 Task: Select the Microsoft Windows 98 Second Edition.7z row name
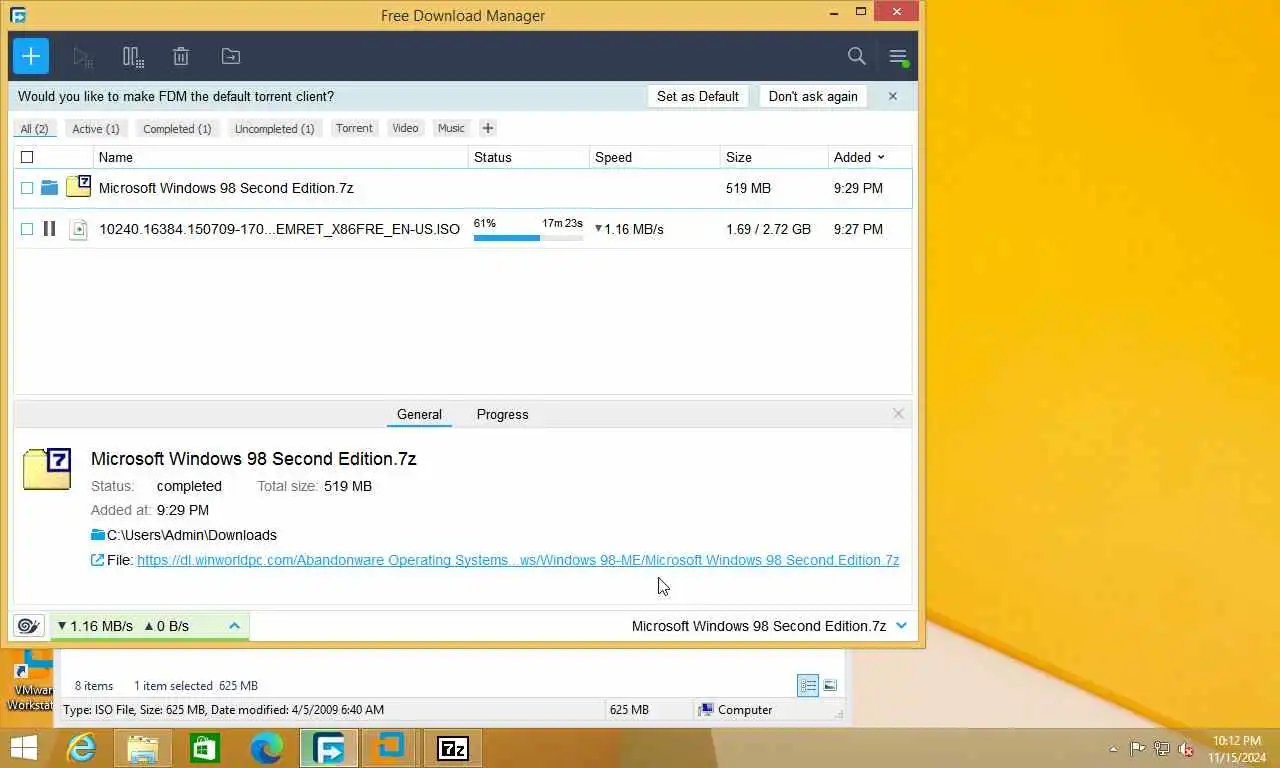tap(226, 188)
